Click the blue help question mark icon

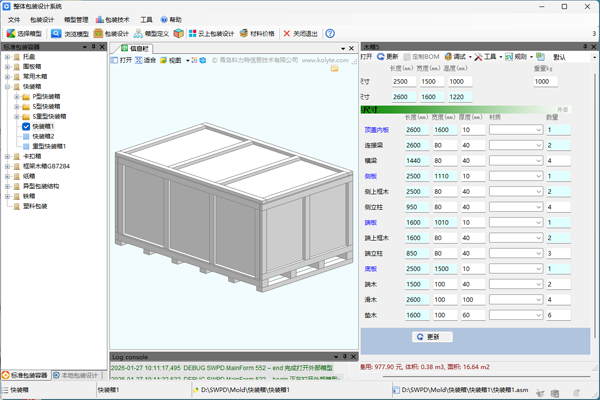pos(330,33)
